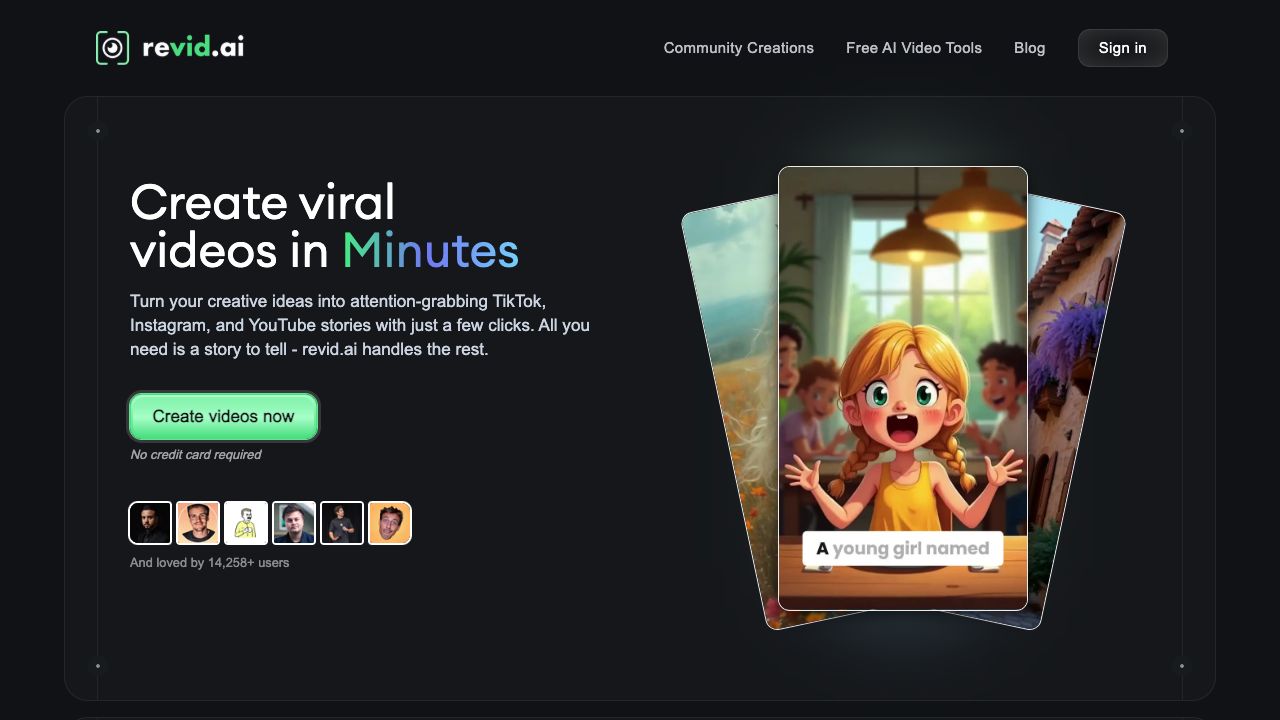
Task: Select the first avatar with the black background
Action: pyautogui.click(x=150, y=523)
